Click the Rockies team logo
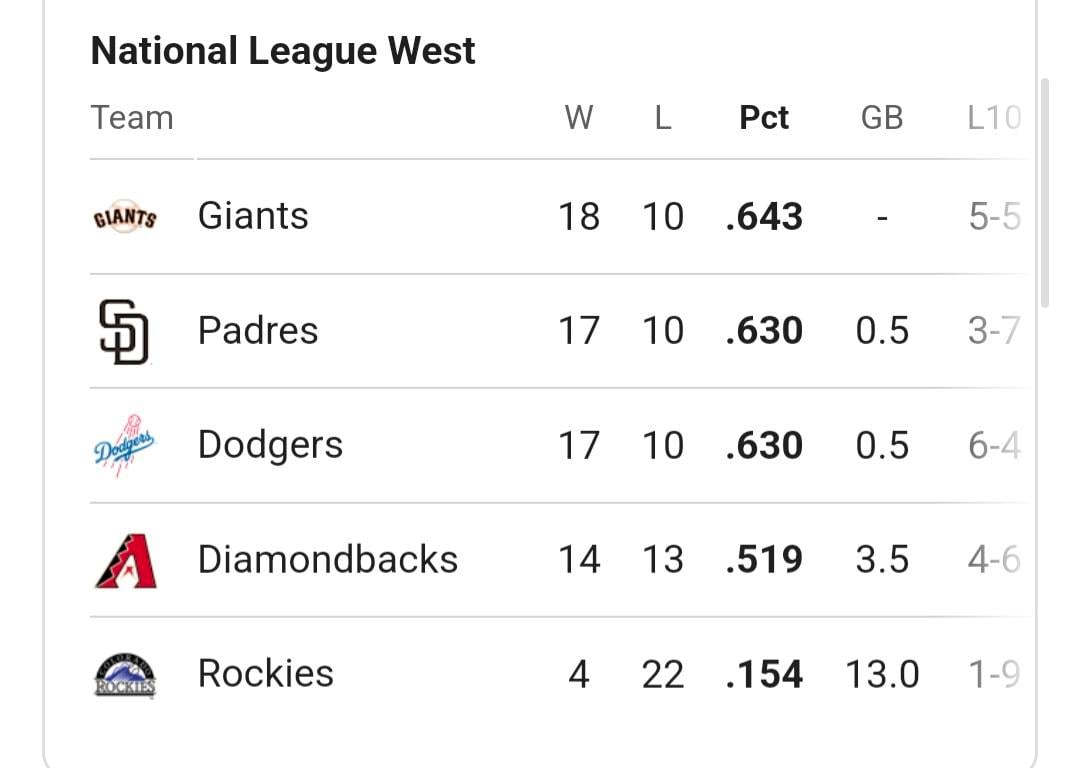This screenshot has width=1080, height=768. point(125,676)
